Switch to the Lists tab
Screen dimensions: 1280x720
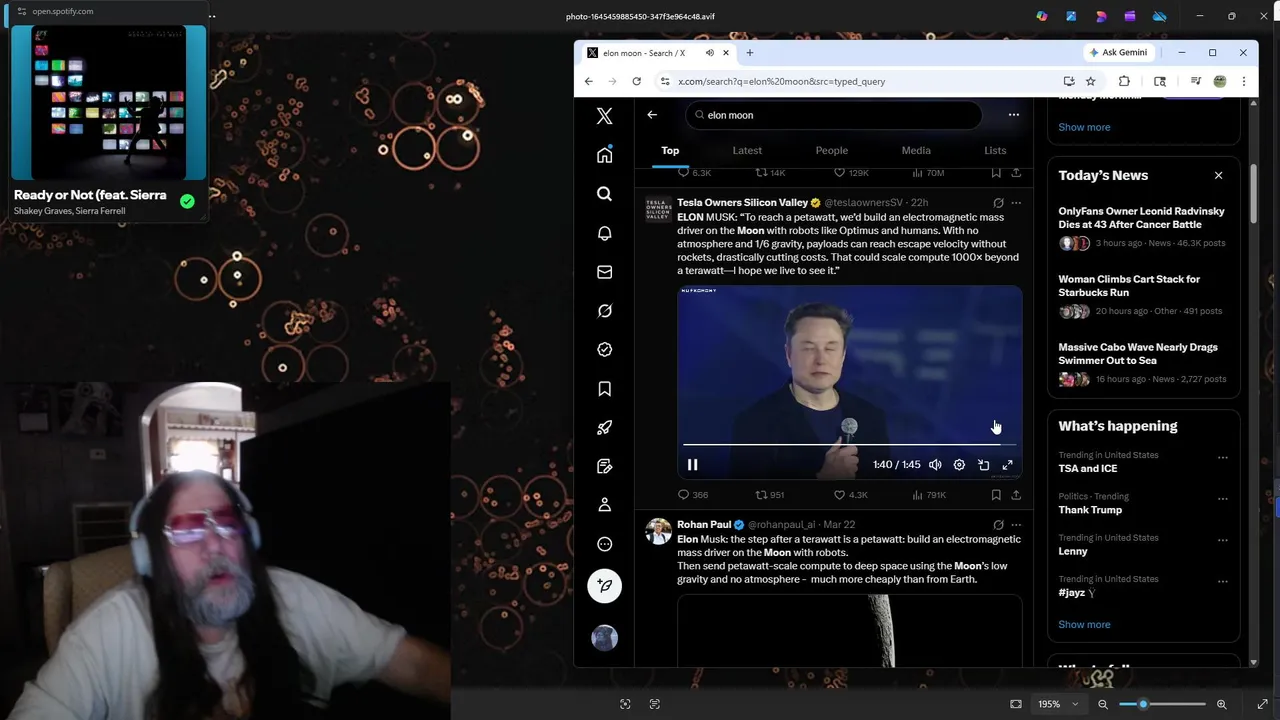point(995,150)
